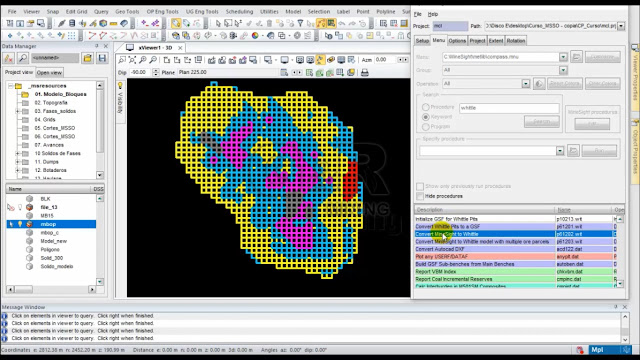The width and height of the screenshot is (640, 360).
Task: Click the printer icon in viewer toolbar
Action: 365,73
